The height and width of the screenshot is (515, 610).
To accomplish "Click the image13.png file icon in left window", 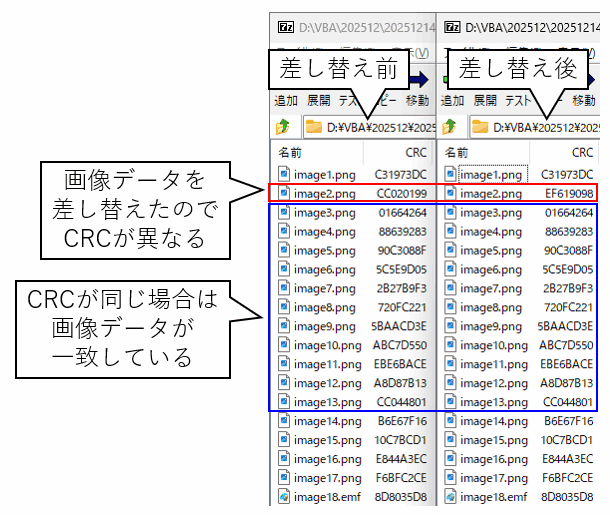I will [x=284, y=401].
